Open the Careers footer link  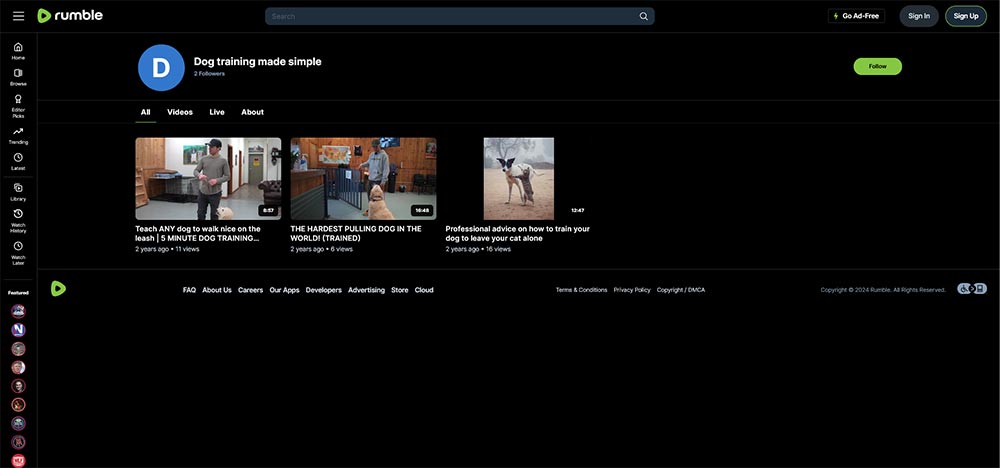(x=251, y=290)
